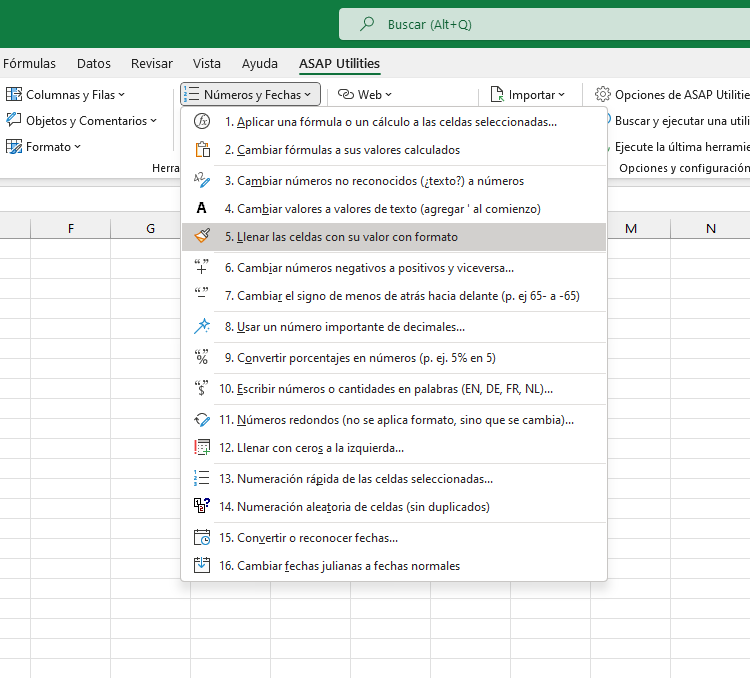Viewport: 750px width, 678px height.
Task: Click the Formato table icon
Action: click(14, 146)
